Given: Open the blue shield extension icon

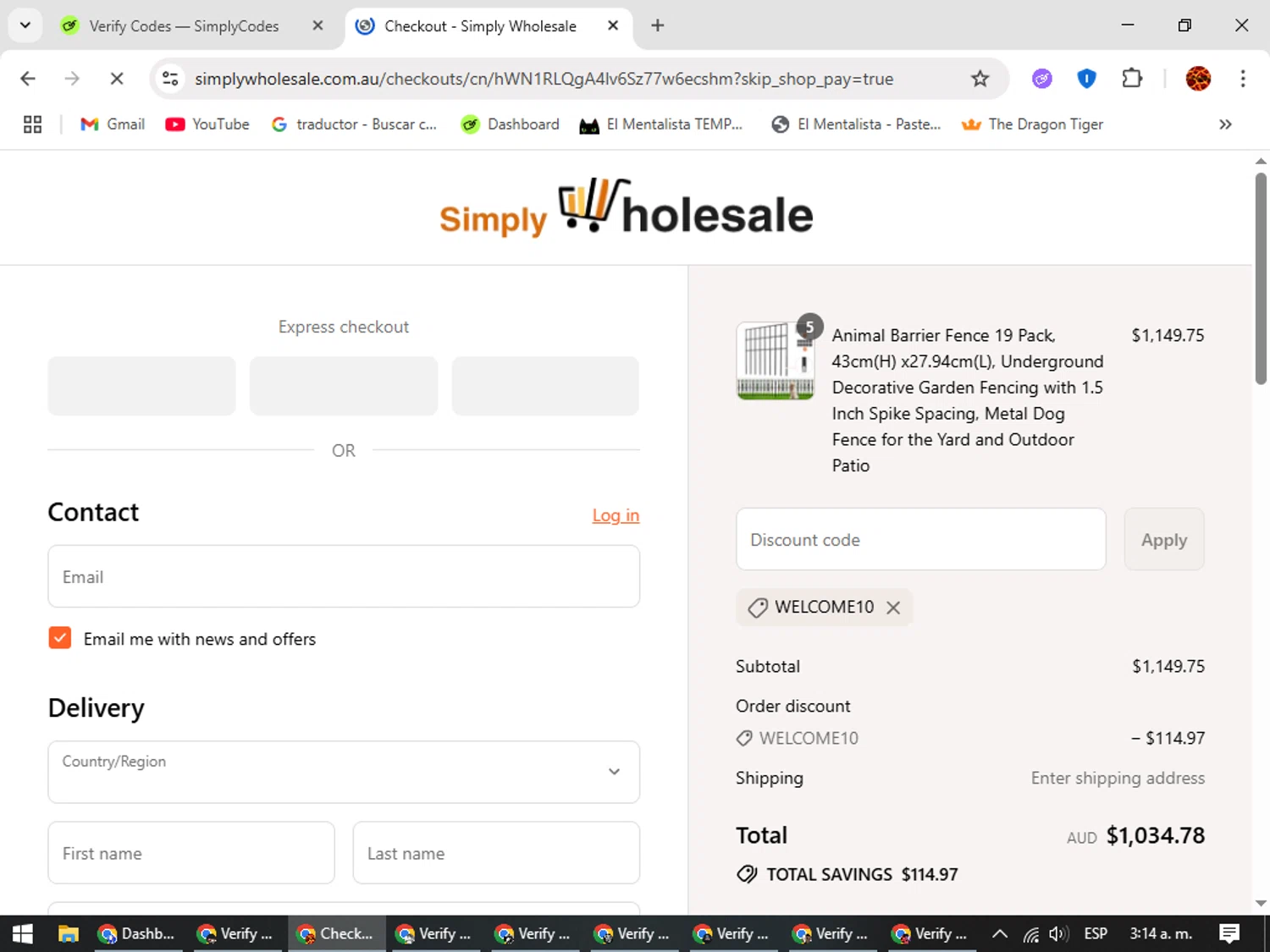Looking at the screenshot, I should (x=1086, y=79).
